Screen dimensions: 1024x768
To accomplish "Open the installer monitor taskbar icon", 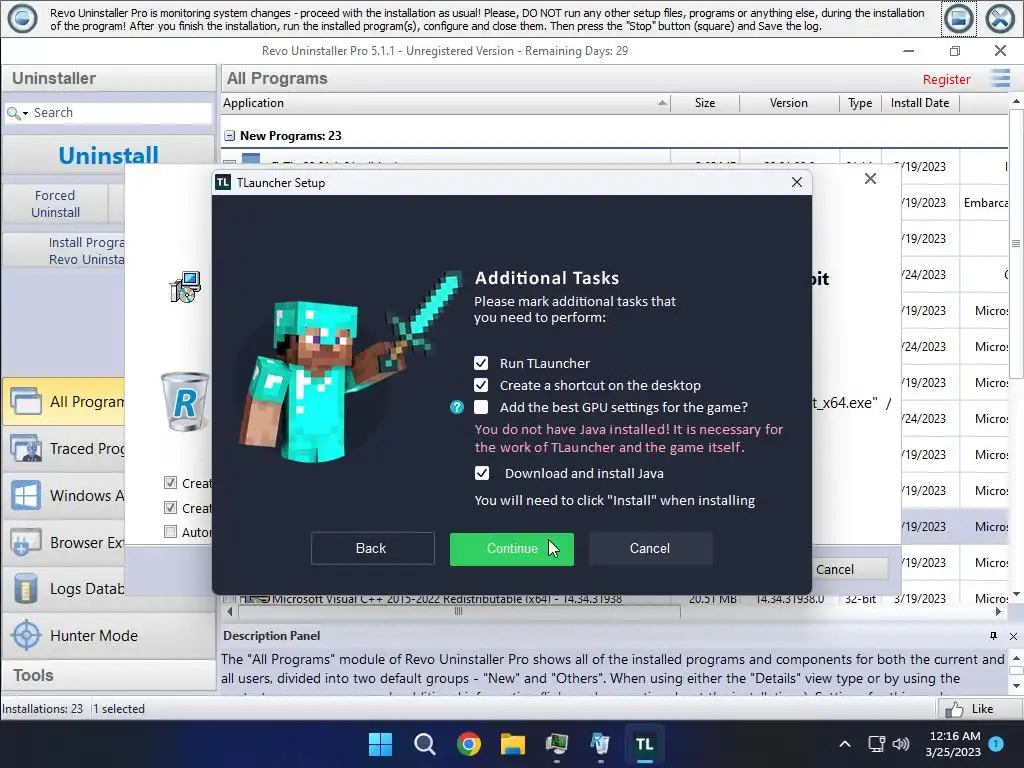I will point(556,744).
